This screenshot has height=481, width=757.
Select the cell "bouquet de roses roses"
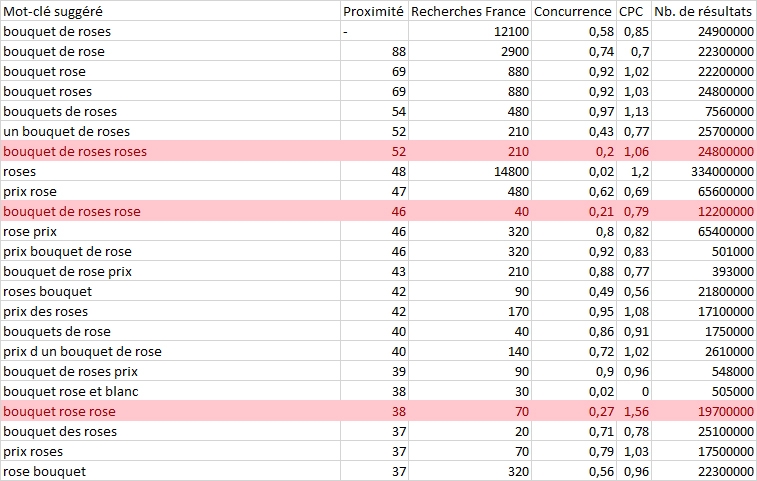click(x=170, y=151)
